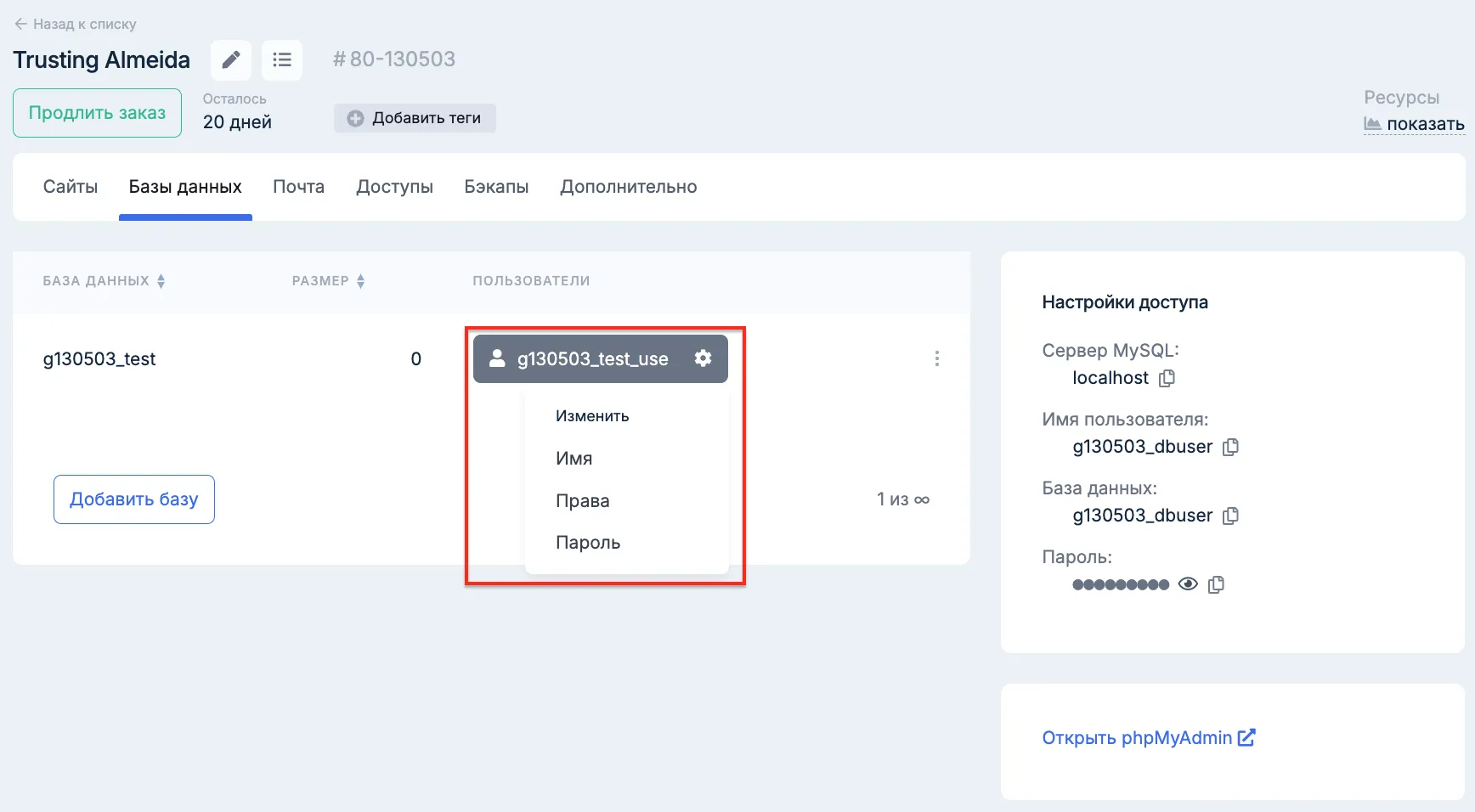Click the Добавить теги button
Screen dimensions: 1475x812
click(x=415, y=118)
